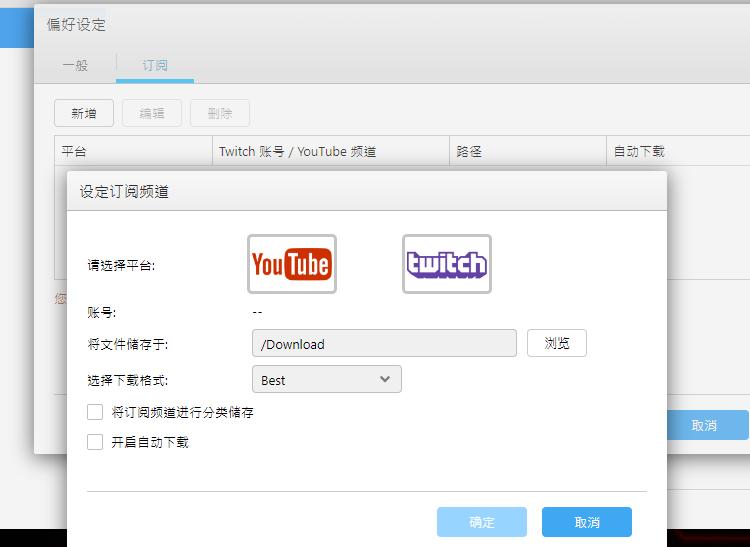Switch to the 一般 tab

75,66
